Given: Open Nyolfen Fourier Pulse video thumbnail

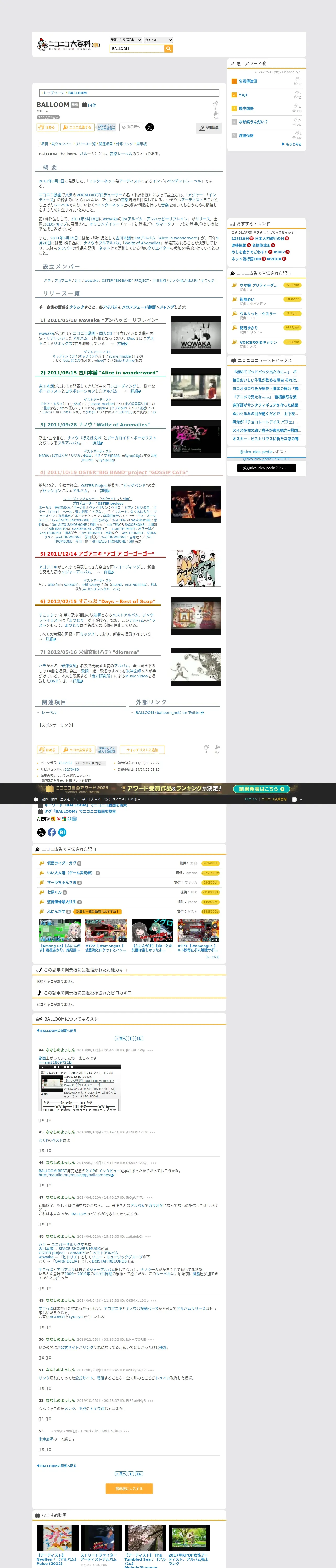Looking at the screenshot, I should (57, 1538).
